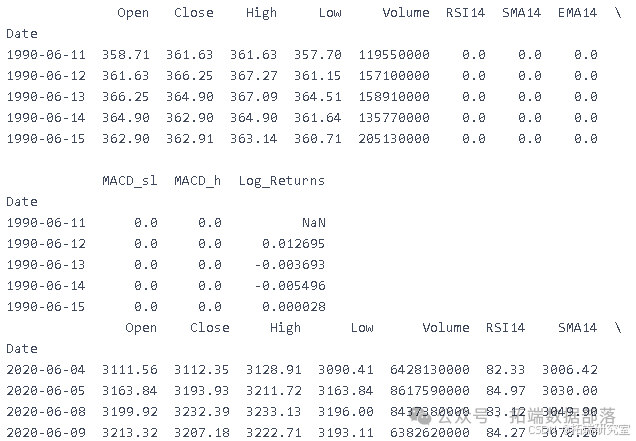This screenshot has height=441, width=636.
Task: Click the log return value 0.012695
Action: click(294, 244)
